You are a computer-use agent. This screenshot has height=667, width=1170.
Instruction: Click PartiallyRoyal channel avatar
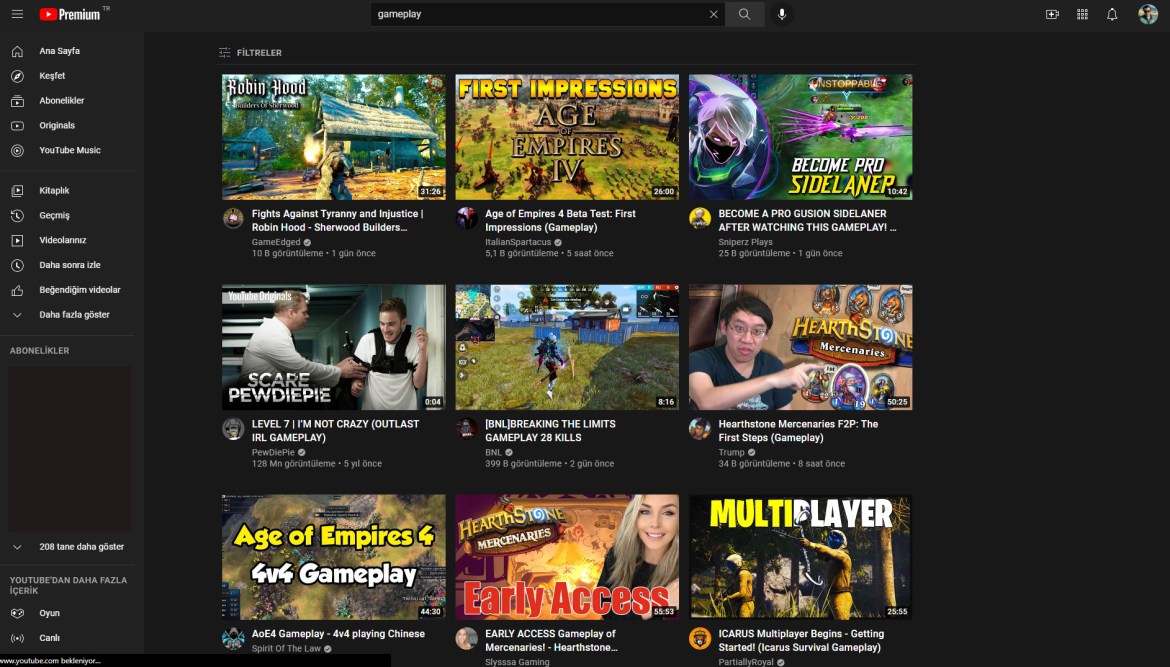pyautogui.click(x=700, y=639)
